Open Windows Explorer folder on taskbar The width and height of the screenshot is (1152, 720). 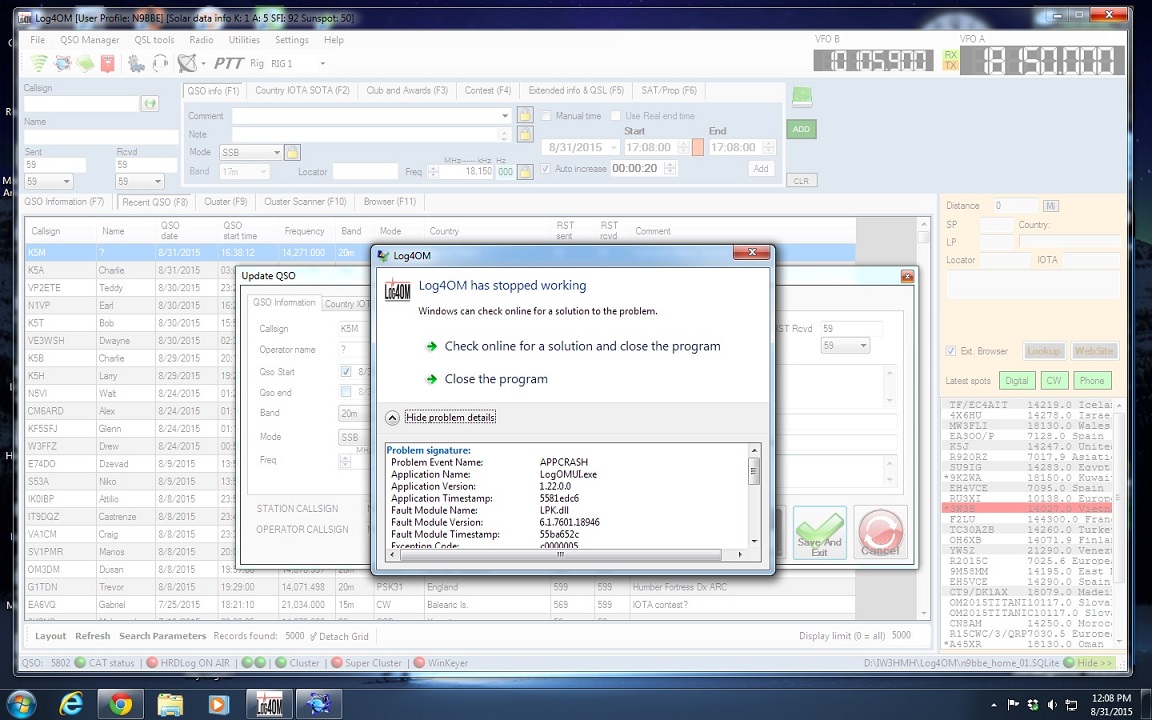tap(170, 704)
